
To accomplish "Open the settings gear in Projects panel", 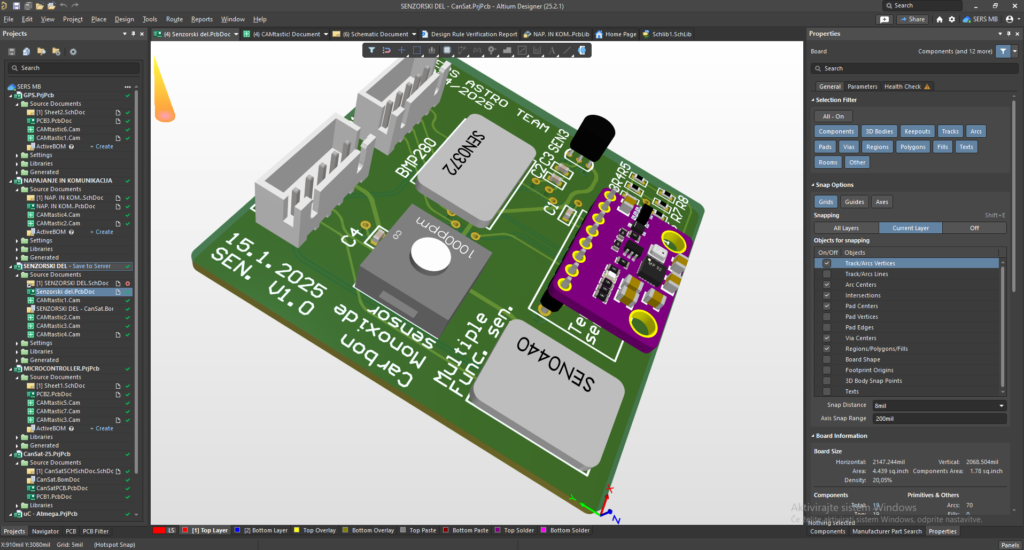I will pyautogui.click(x=72, y=51).
